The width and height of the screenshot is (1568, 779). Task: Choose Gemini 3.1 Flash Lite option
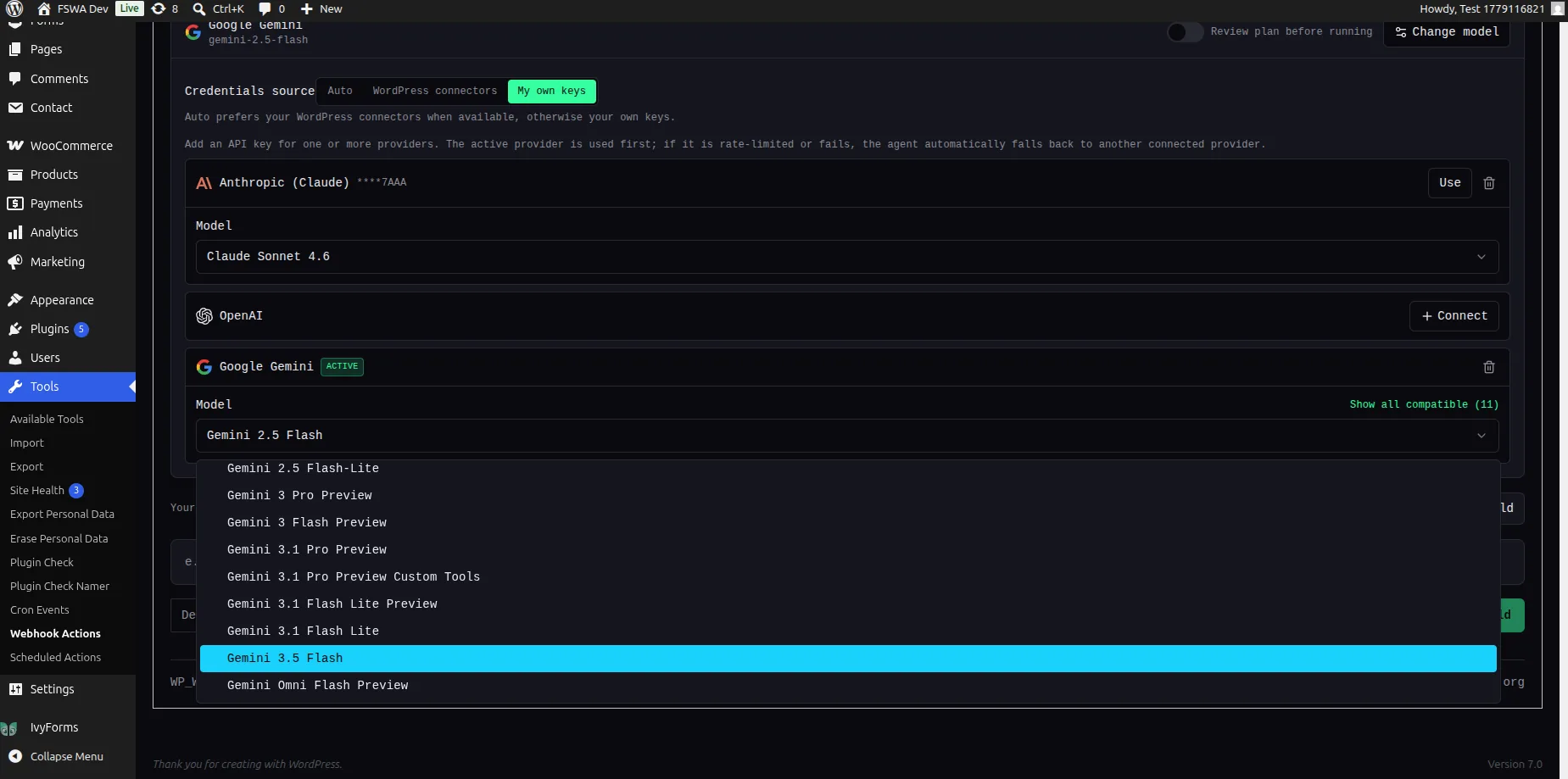(x=848, y=632)
